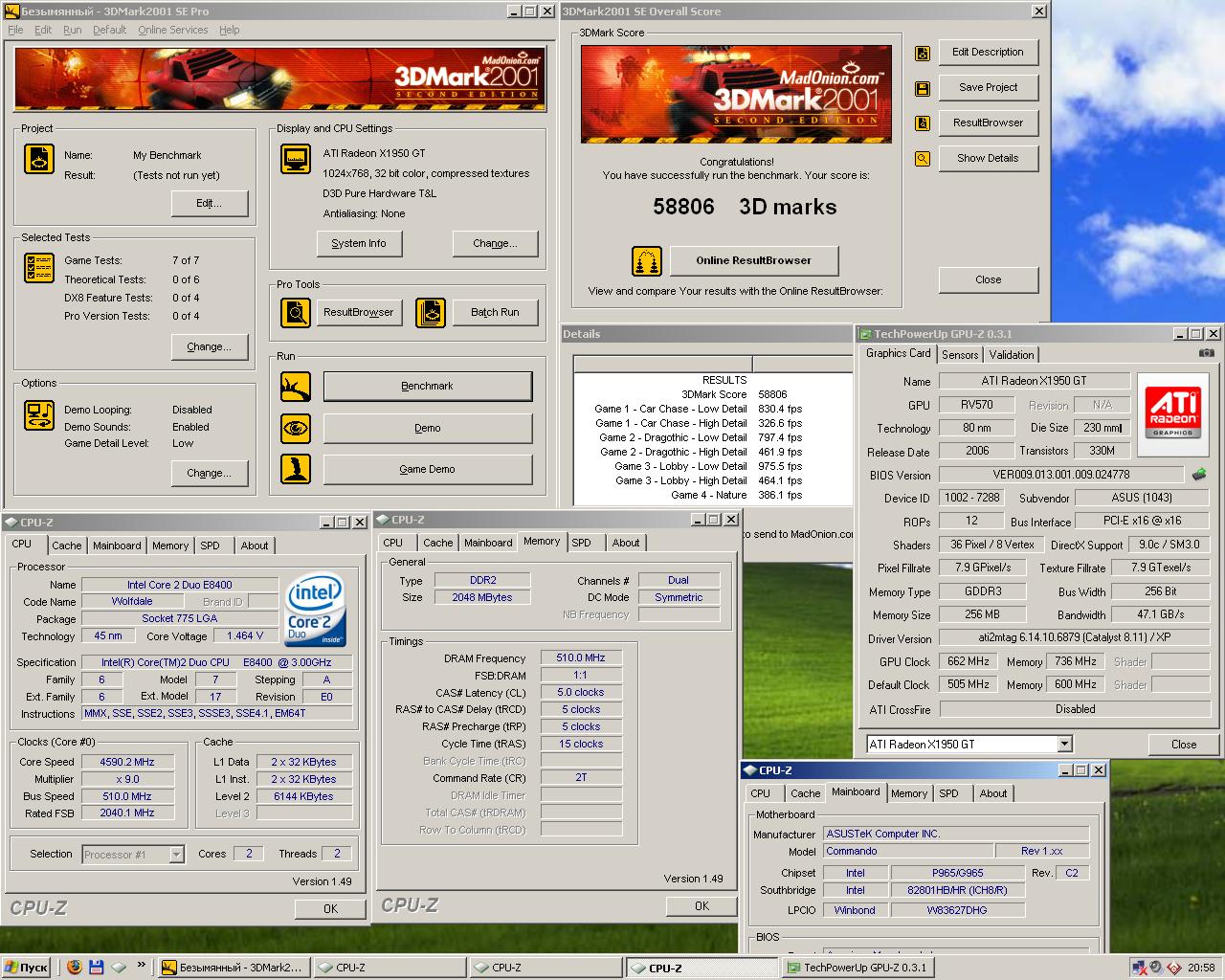The width and height of the screenshot is (1225, 980).
Task: Click OK button in left CPU-Z window
Action: pos(330,908)
